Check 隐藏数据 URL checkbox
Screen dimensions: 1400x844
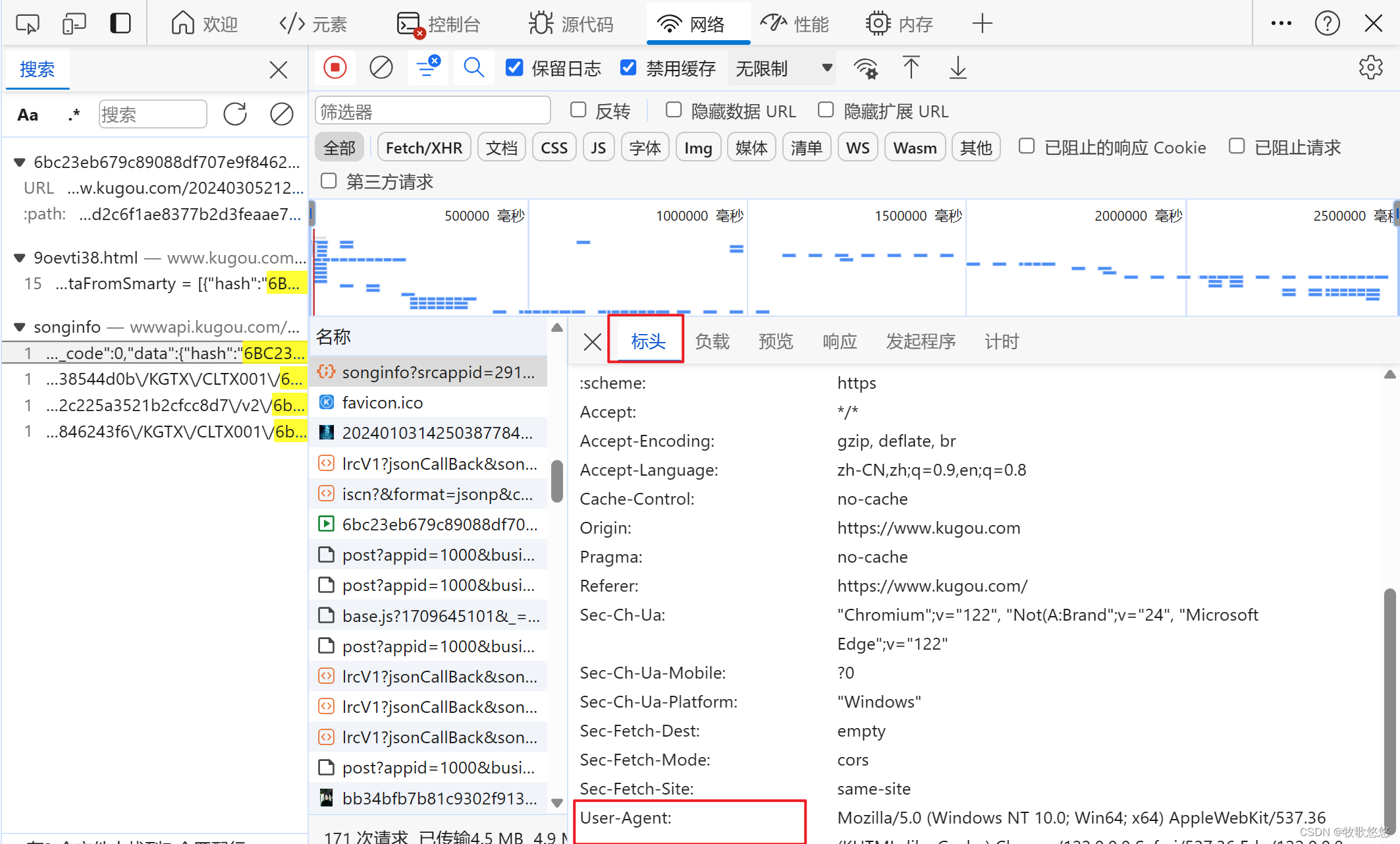(x=674, y=110)
